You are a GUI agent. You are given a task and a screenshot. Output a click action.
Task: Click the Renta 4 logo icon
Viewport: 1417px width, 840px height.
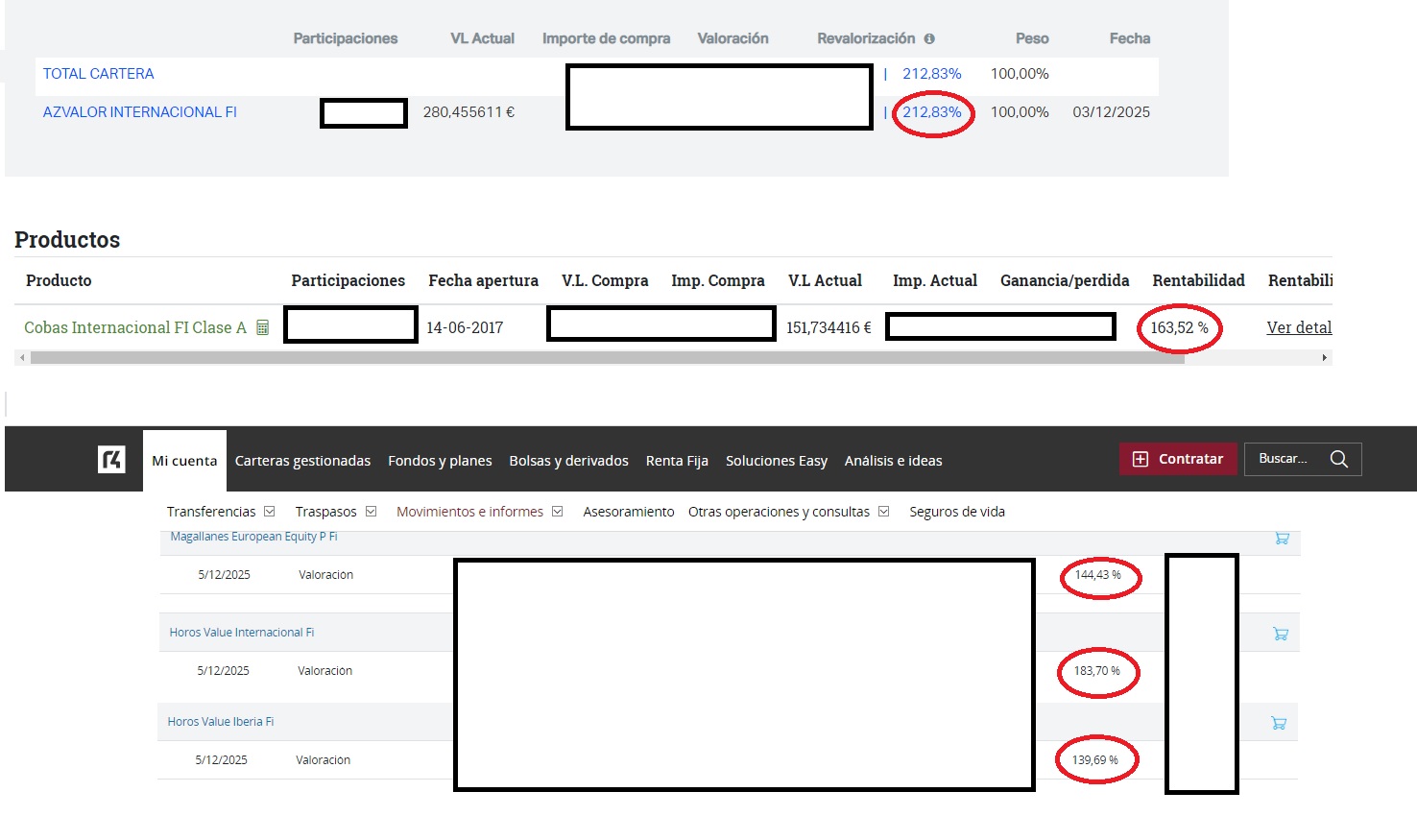coord(111,460)
